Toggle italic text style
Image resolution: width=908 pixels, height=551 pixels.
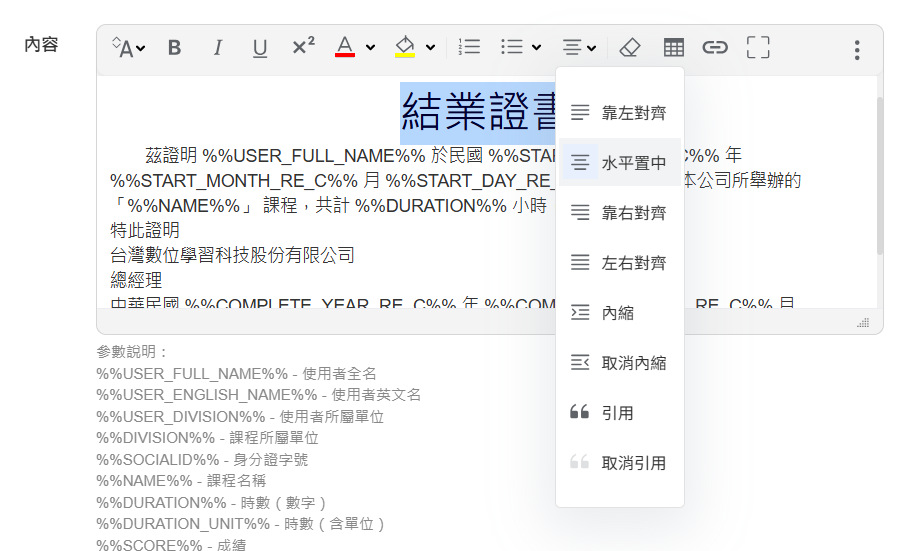coord(217,48)
